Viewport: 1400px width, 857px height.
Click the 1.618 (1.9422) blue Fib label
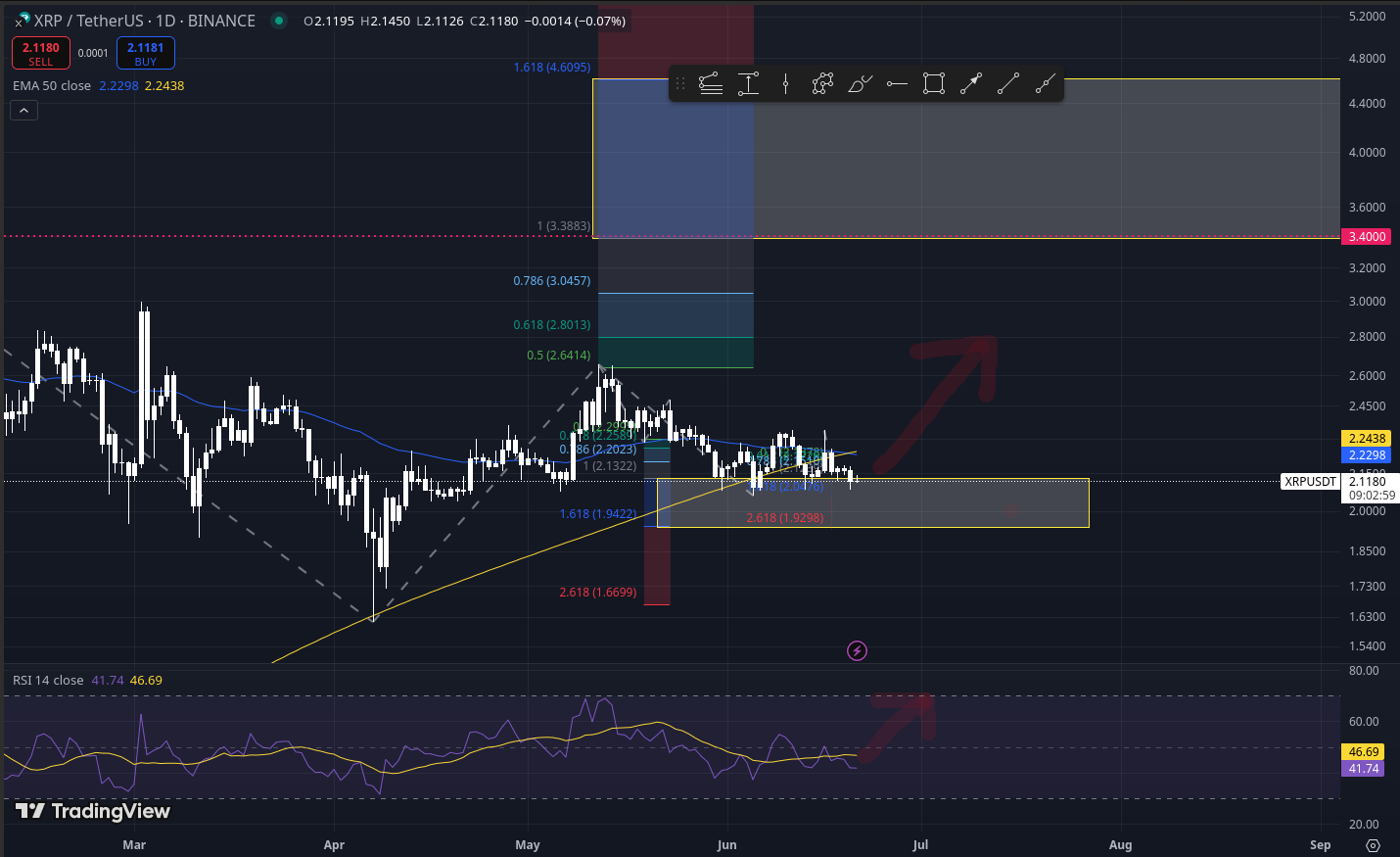coord(598,513)
